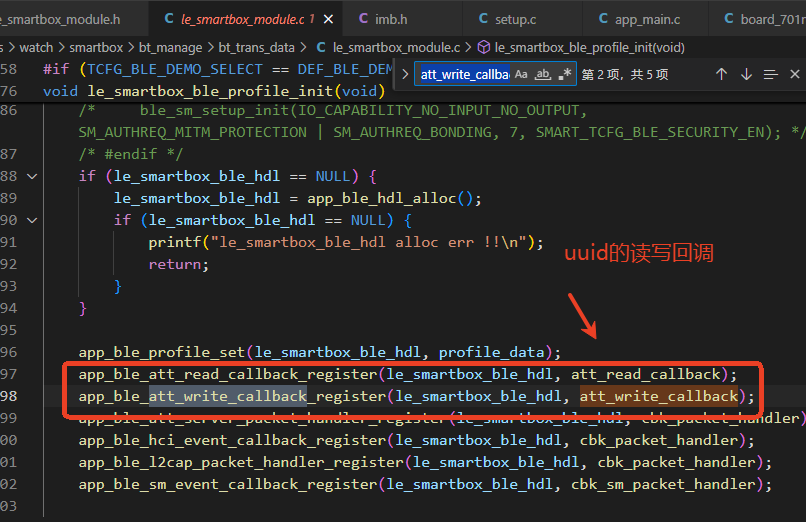Screen dimensions: 806x522
Task: Close the find widget
Action: pos(795,74)
